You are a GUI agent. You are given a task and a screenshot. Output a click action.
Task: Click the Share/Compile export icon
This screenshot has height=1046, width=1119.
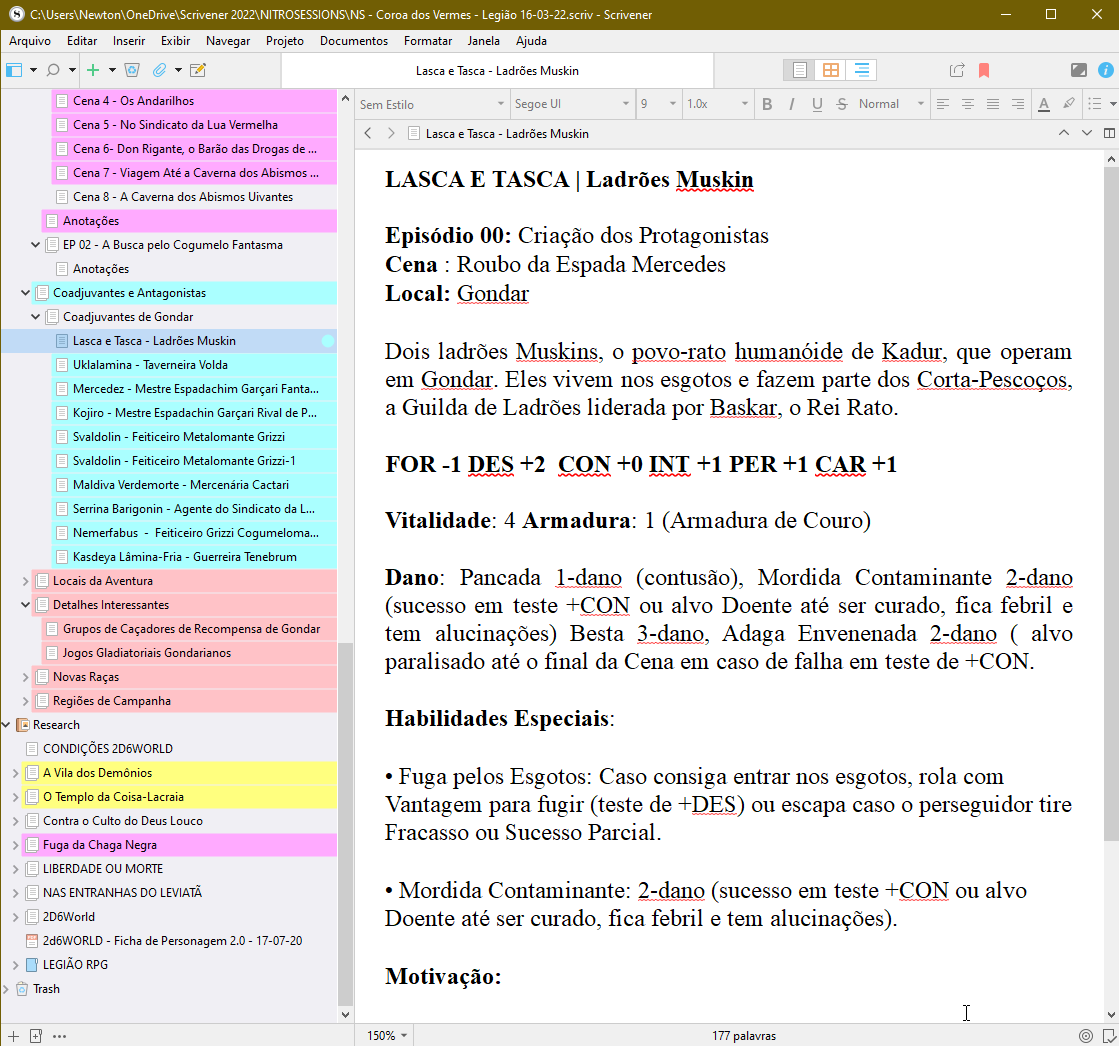(957, 70)
